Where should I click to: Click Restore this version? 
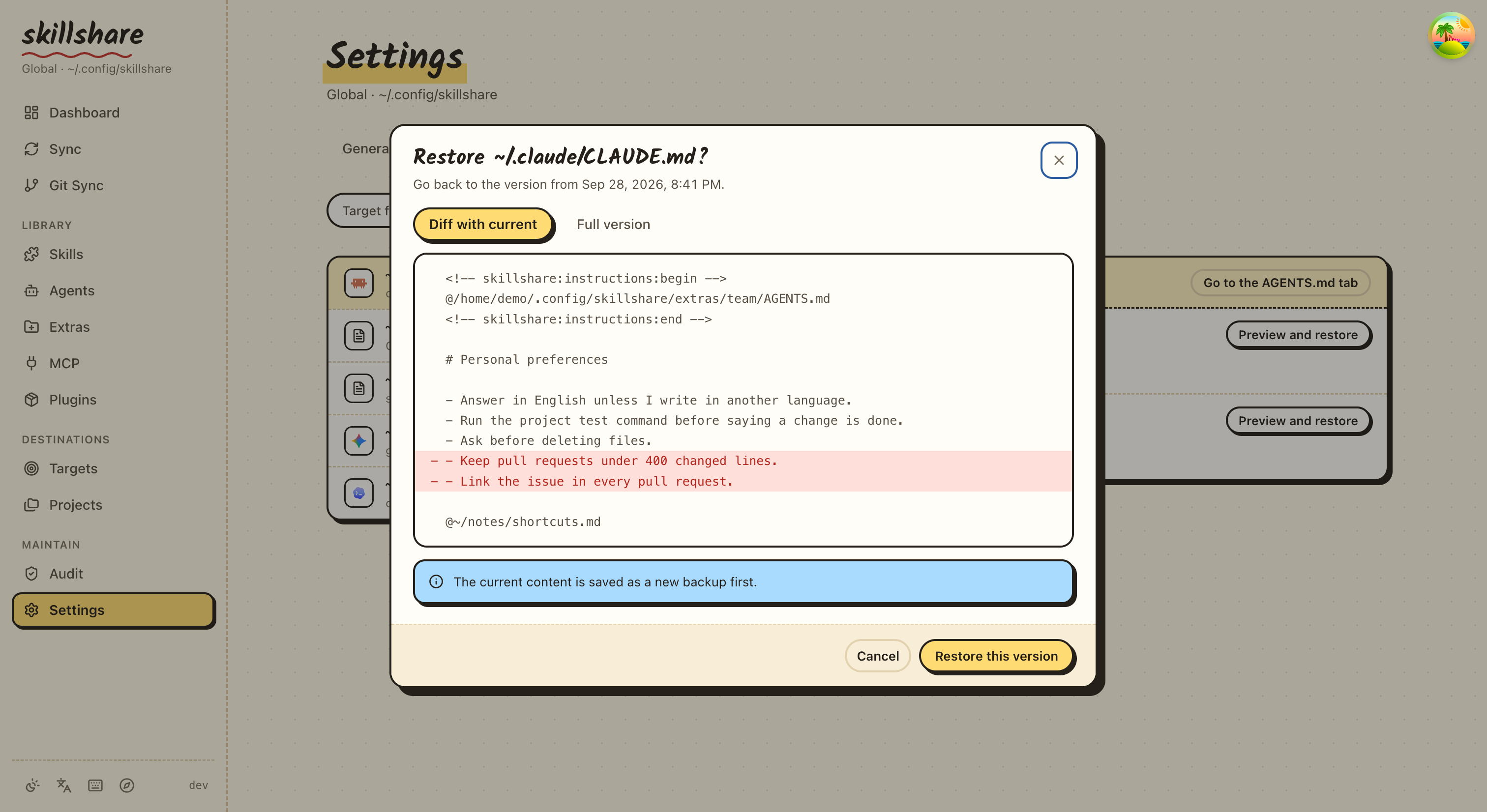point(996,656)
